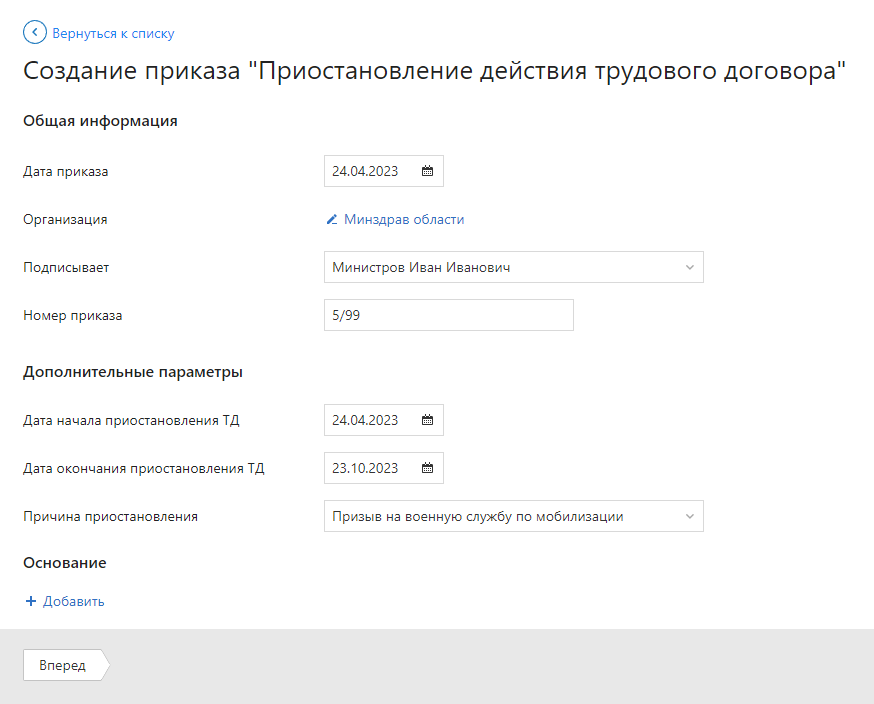Focus the Номер приказа field containing 5/99
Screen dimensions: 874x704
448,315
